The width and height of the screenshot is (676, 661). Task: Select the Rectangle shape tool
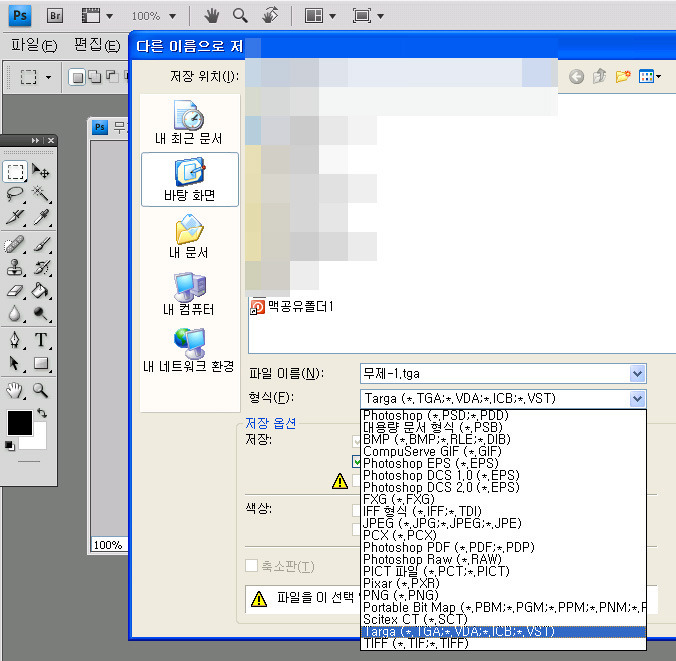[x=41, y=363]
